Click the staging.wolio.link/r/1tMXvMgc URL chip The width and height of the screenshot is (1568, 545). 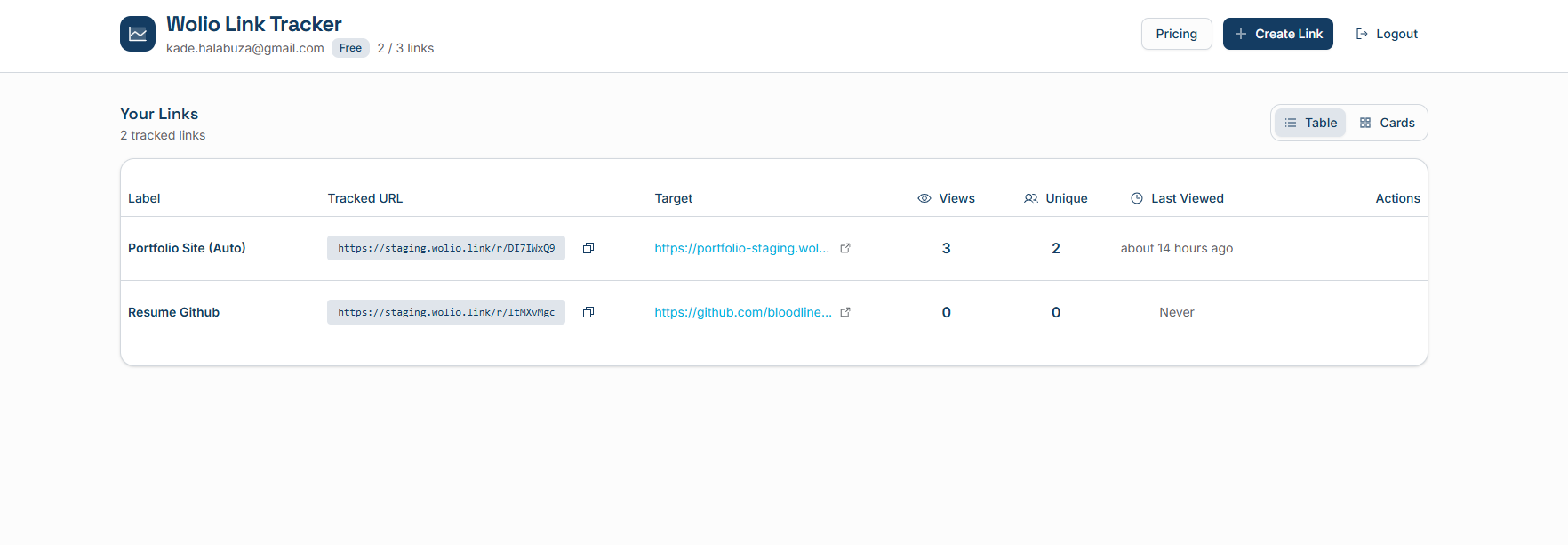[x=446, y=312]
